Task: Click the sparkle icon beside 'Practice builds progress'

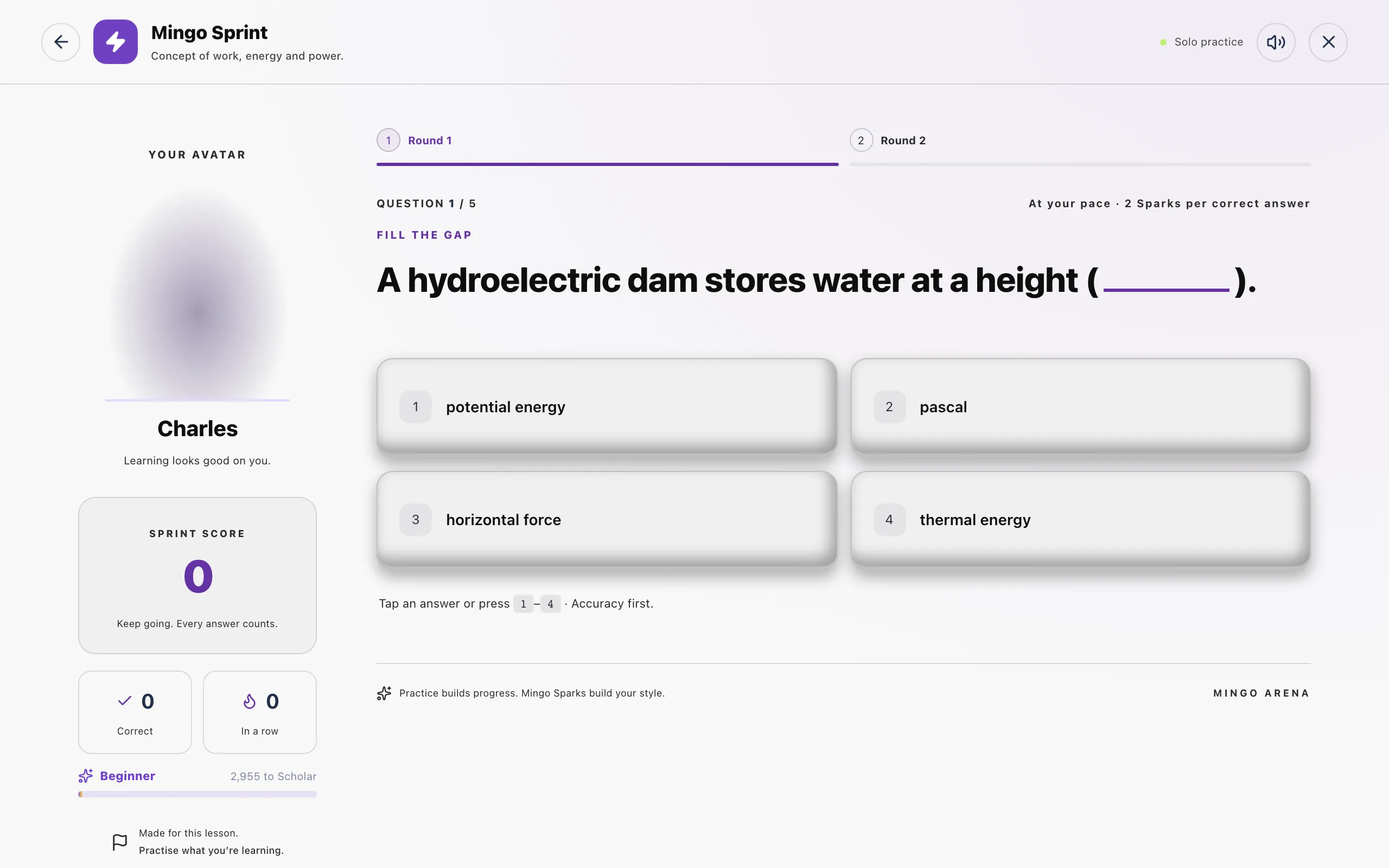Action: [384, 693]
